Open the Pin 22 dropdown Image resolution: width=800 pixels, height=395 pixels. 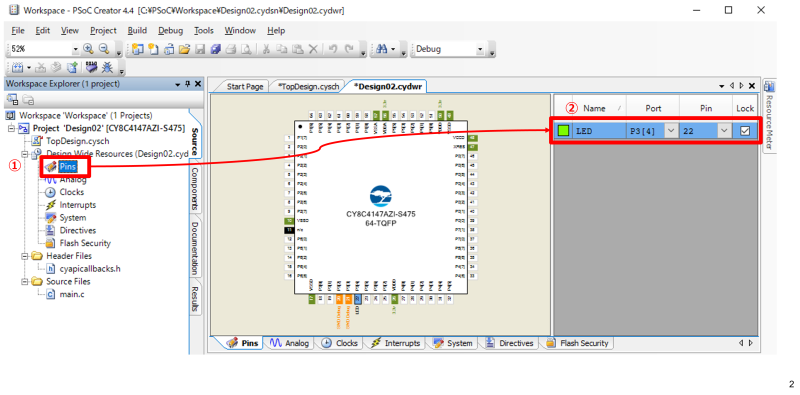tap(723, 131)
